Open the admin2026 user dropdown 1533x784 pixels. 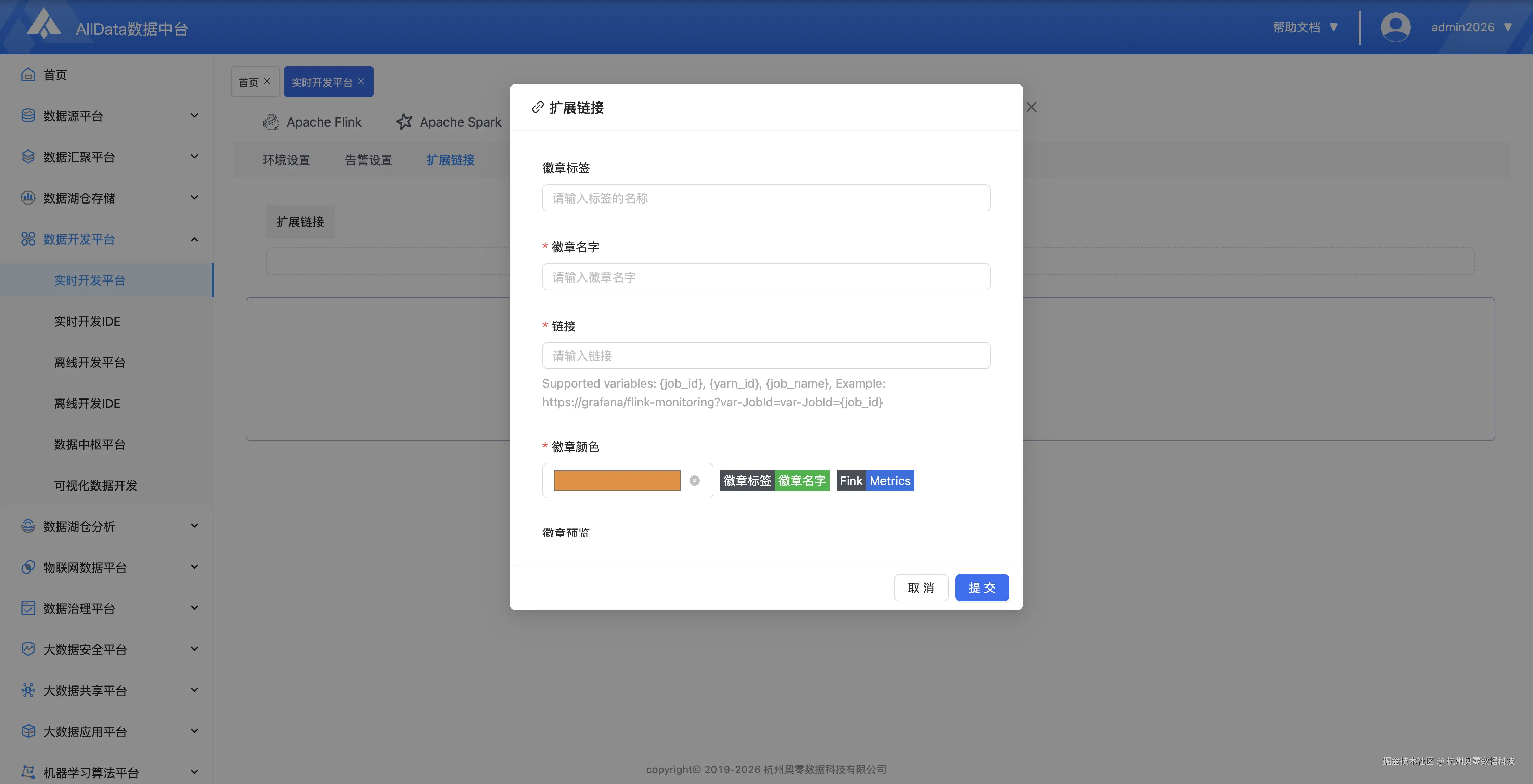tap(1471, 27)
